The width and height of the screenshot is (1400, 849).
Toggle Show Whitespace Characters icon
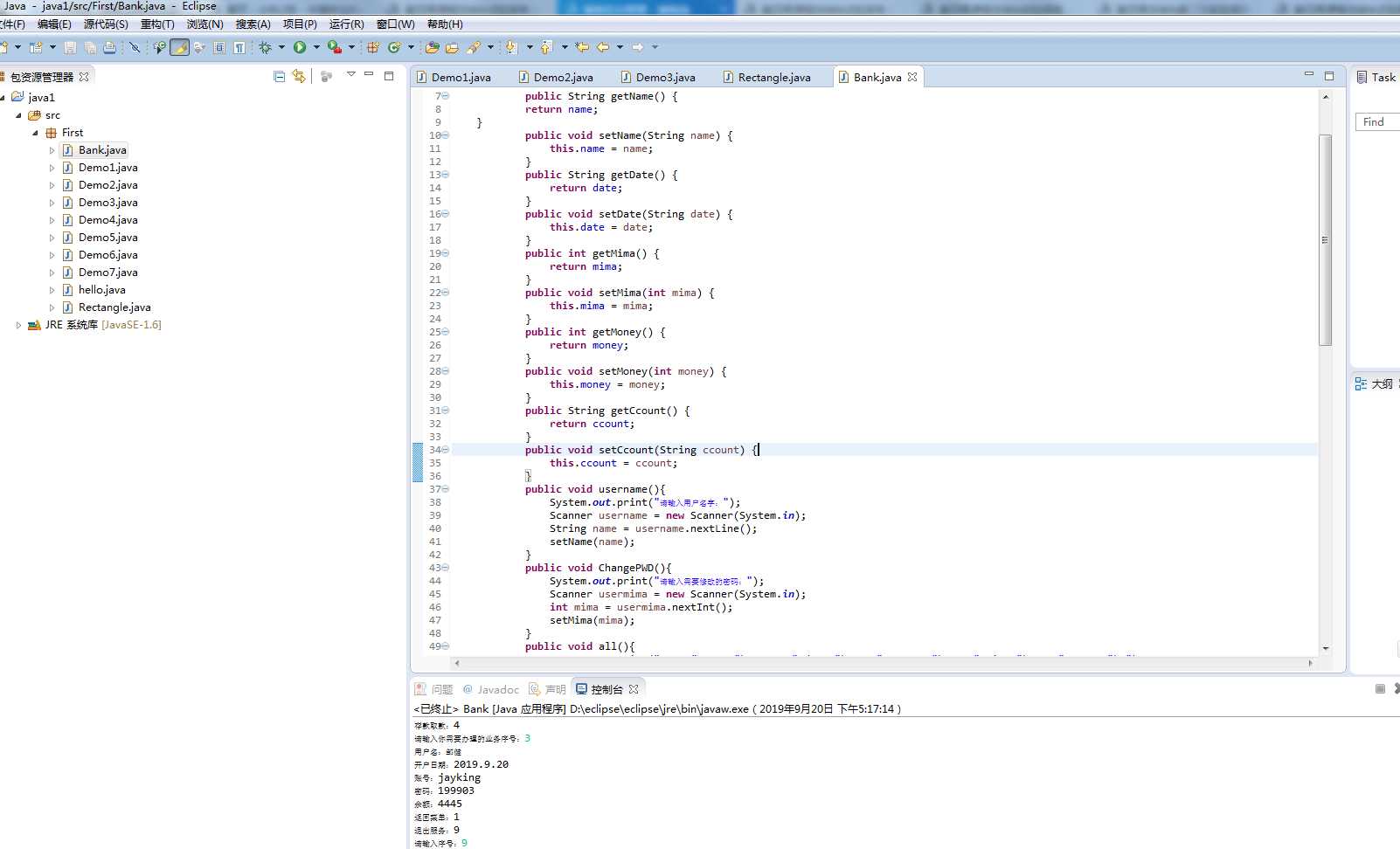point(239,47)
